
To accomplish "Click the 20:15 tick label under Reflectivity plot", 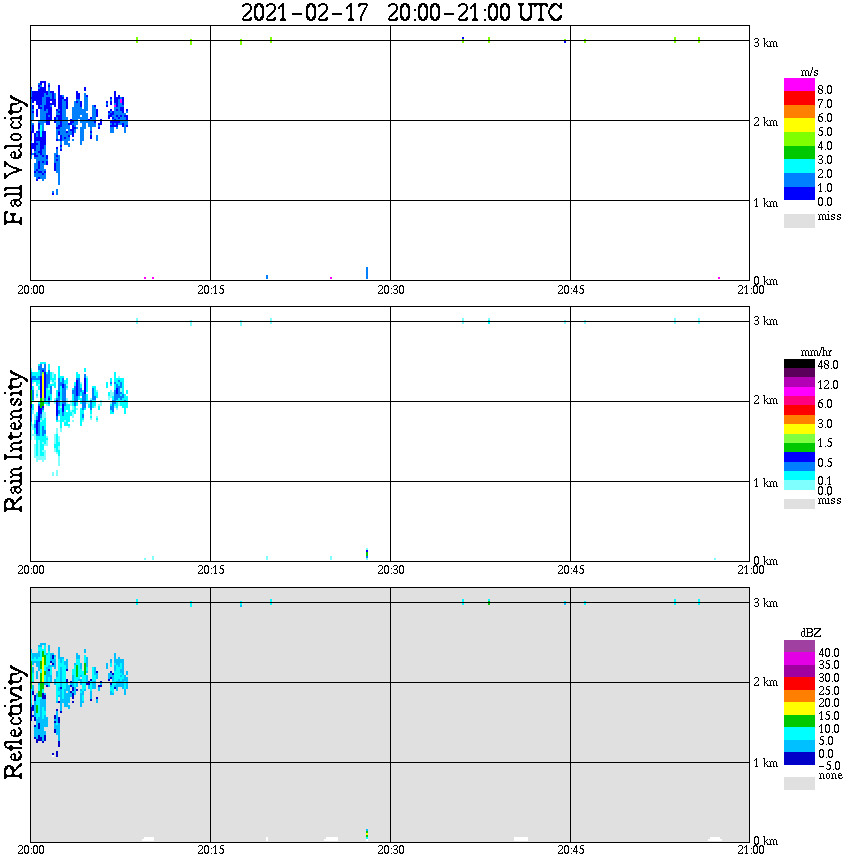I will (x=211, y=850).
